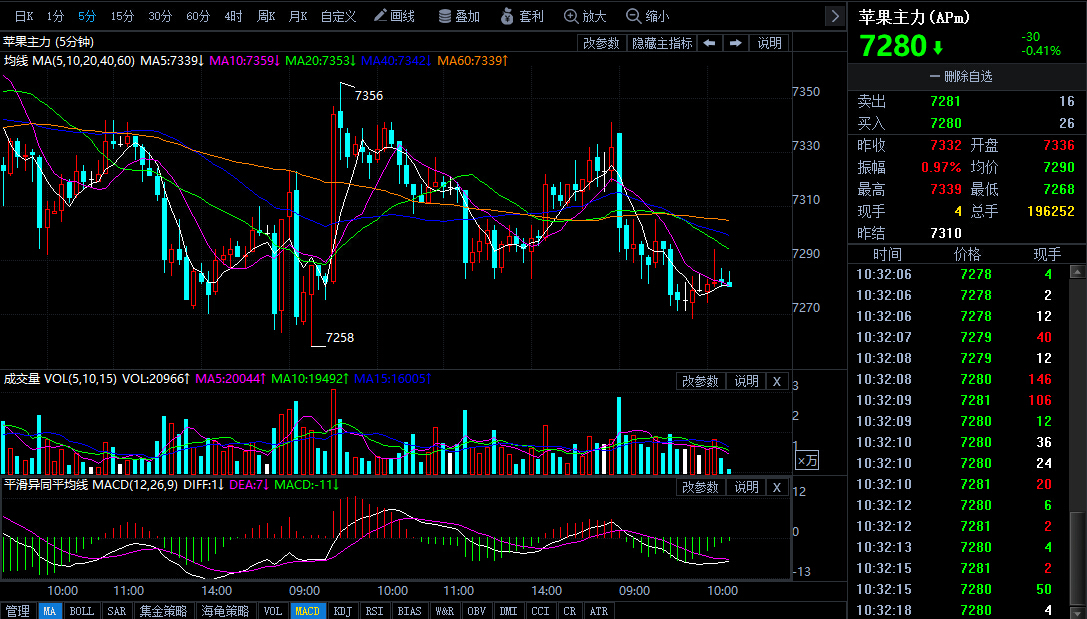This screenshot has width=1087, height=619.
Task: Select the SAR indicator tab
Action: pos(117,611)
